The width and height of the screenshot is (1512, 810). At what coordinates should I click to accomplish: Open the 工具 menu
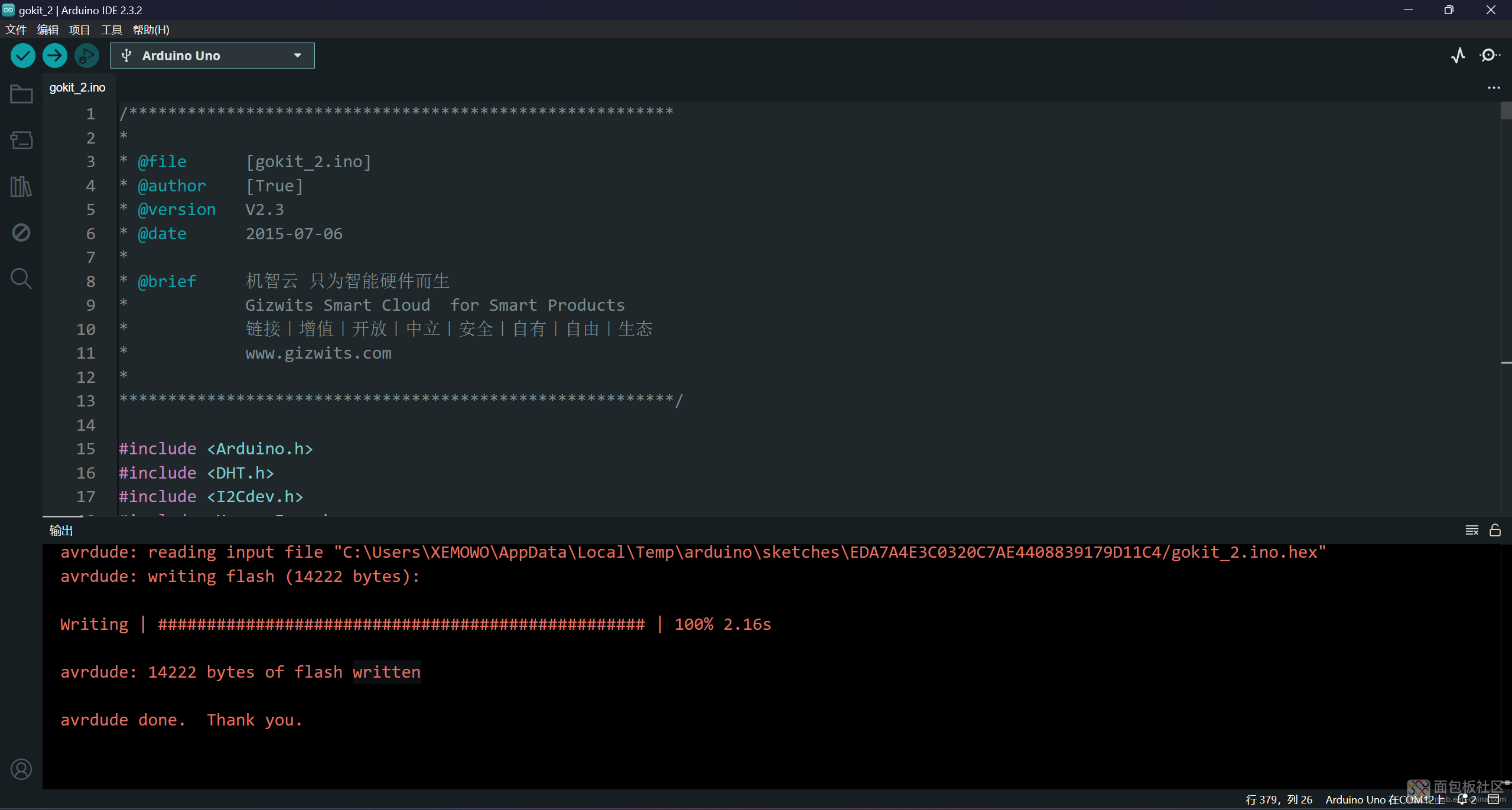[112, 30]
